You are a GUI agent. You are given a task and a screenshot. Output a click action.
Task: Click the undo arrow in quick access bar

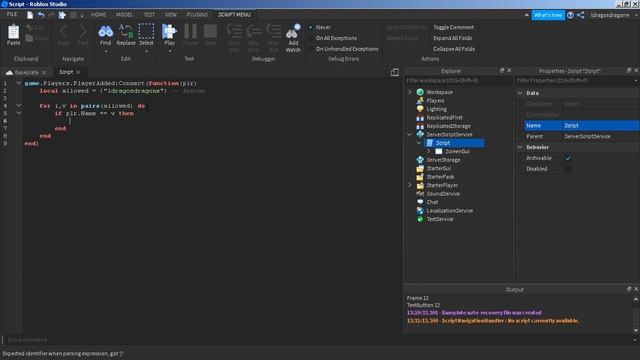coord(41,15)
